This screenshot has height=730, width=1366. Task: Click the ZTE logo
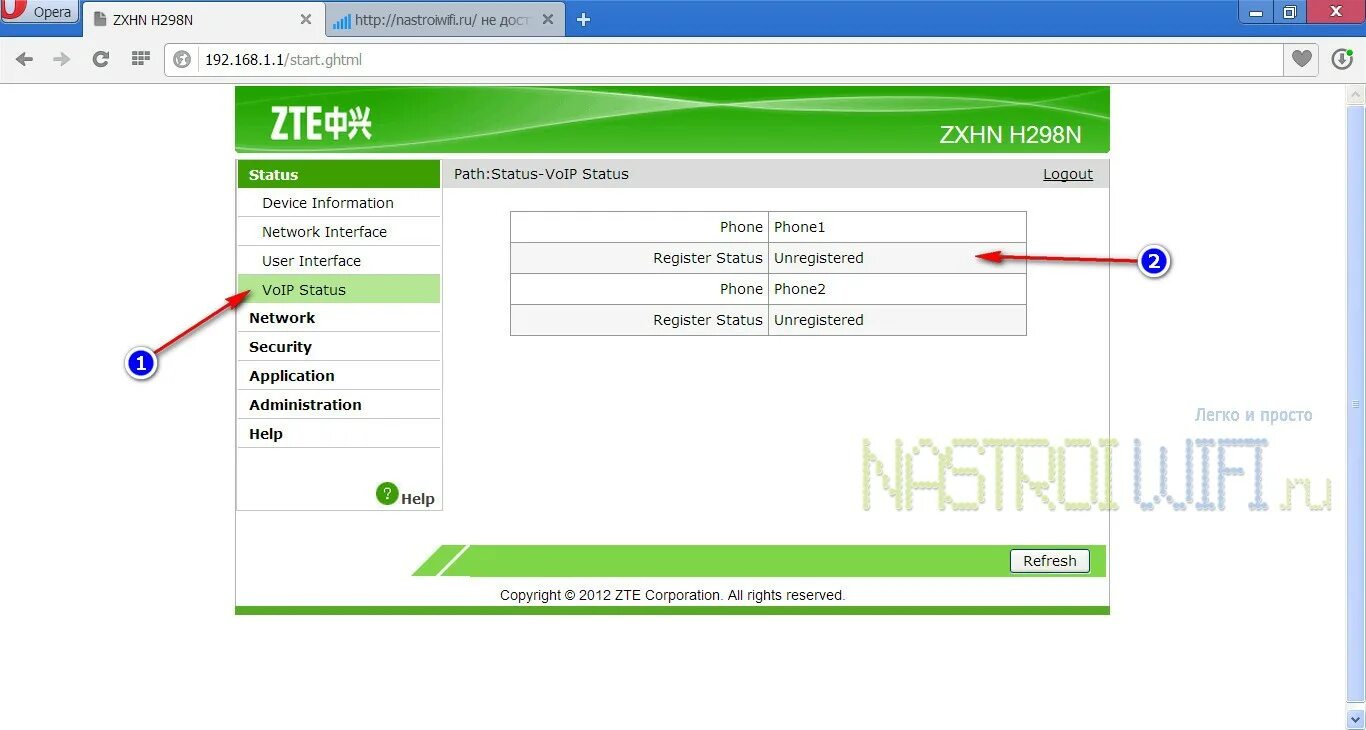(321, 123)
